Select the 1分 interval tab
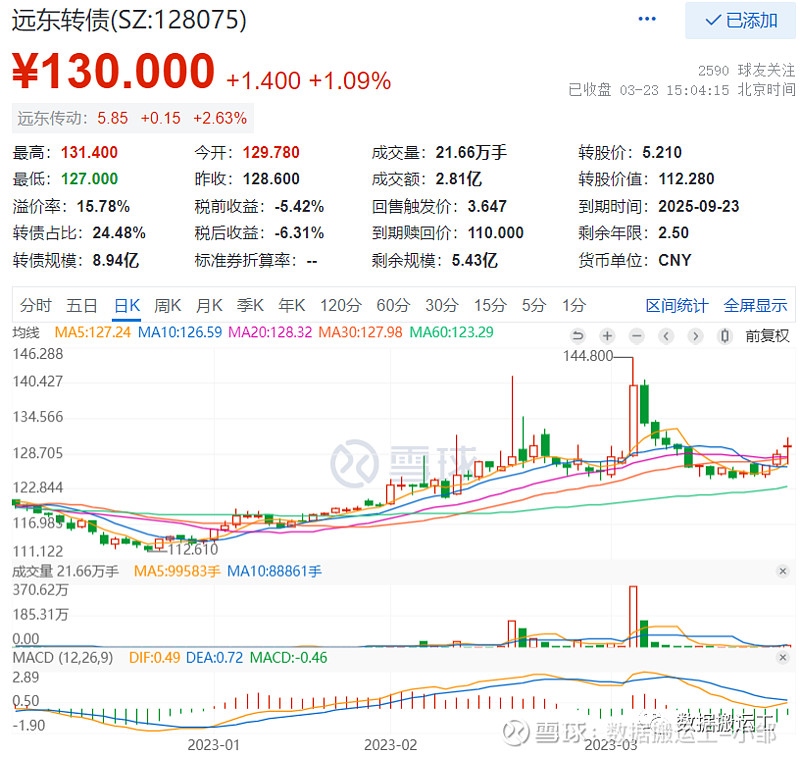 [574, 305]
